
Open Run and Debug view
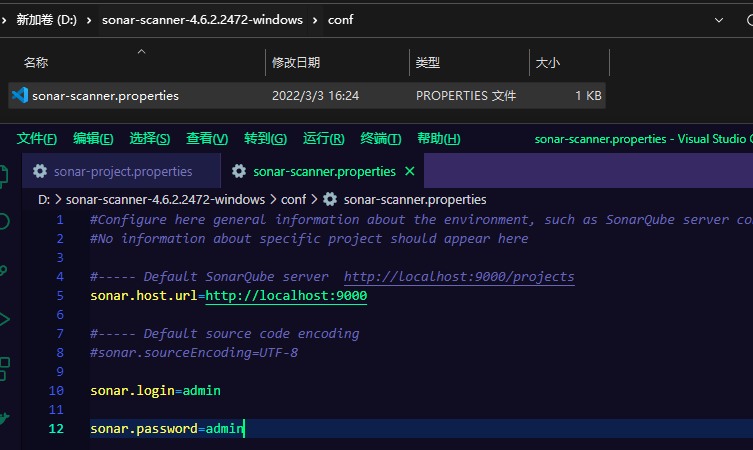[x=4, y=319]
